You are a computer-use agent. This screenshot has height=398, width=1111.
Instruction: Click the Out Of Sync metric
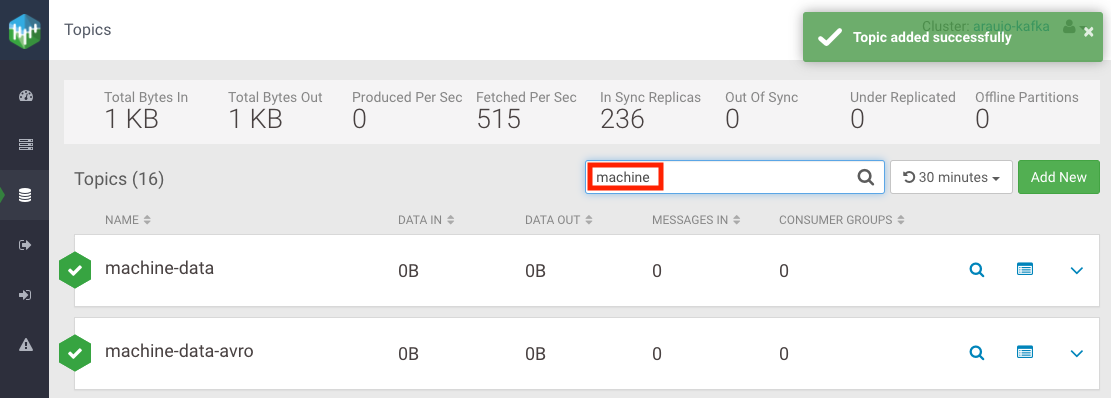tap(762, 110)
